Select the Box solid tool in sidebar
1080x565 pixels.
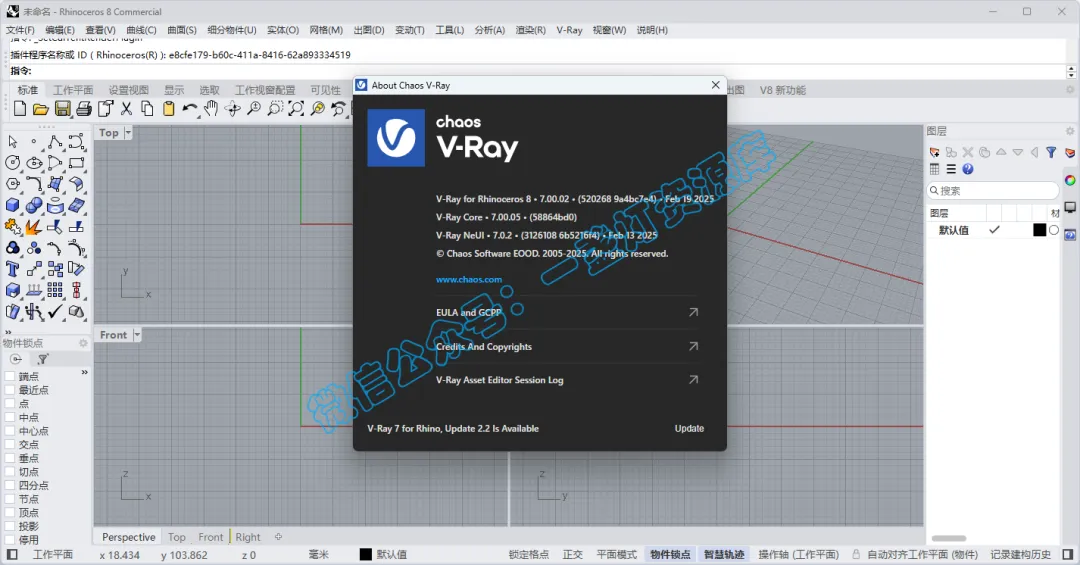[x=12, y=205]
